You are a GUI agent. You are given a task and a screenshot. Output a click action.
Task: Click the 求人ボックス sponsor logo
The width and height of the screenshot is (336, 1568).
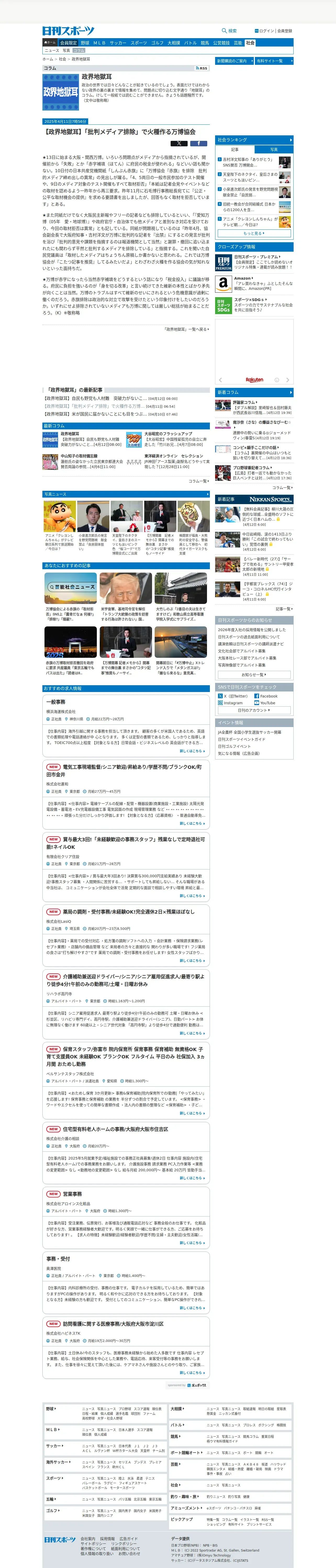[198, 1385]
